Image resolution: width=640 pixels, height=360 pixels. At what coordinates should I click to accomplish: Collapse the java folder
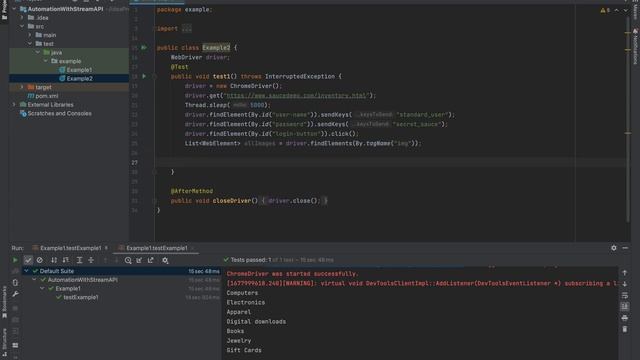38,52
